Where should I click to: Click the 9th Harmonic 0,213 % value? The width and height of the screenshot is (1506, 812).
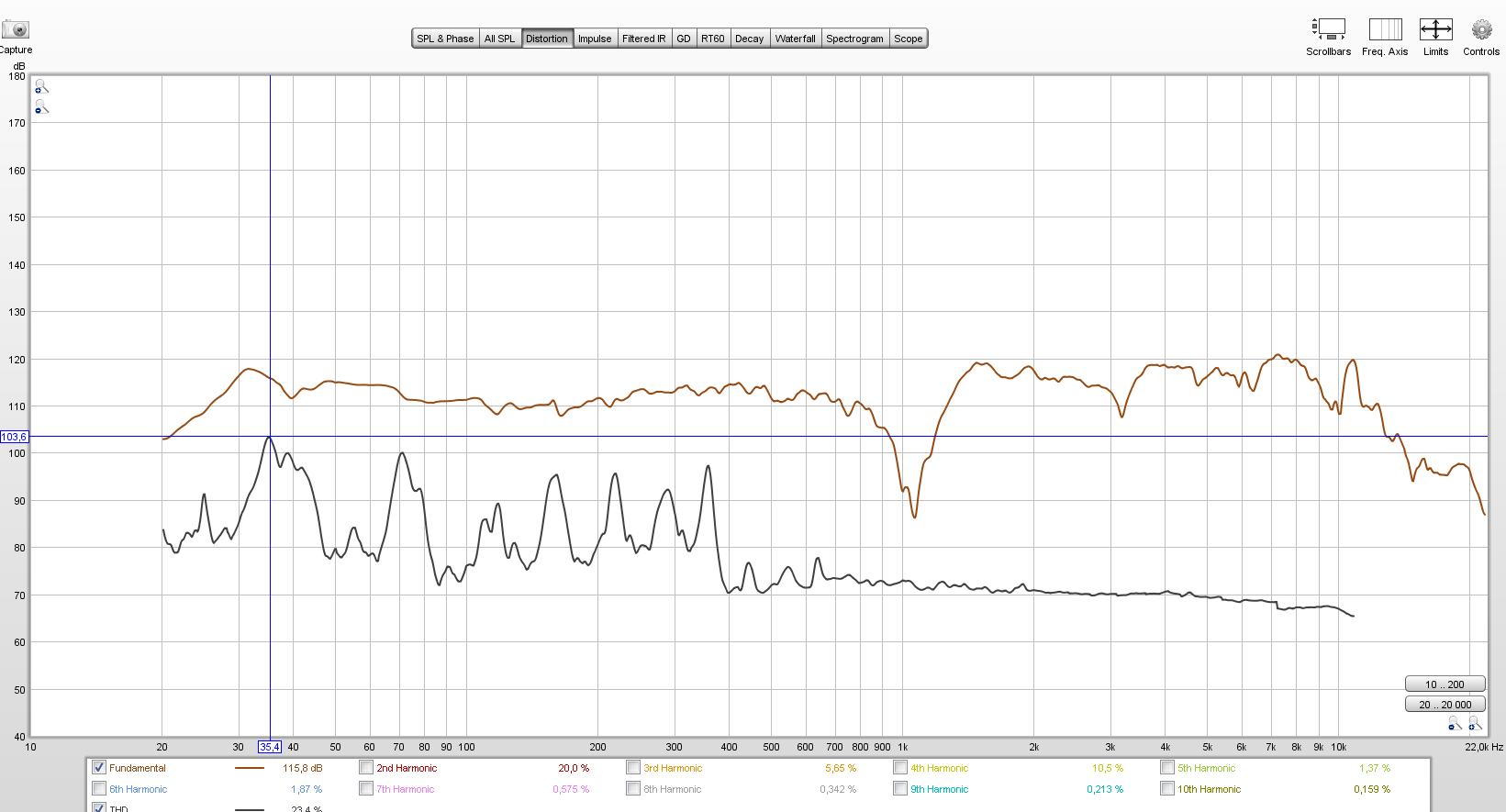pos(1105,790)
